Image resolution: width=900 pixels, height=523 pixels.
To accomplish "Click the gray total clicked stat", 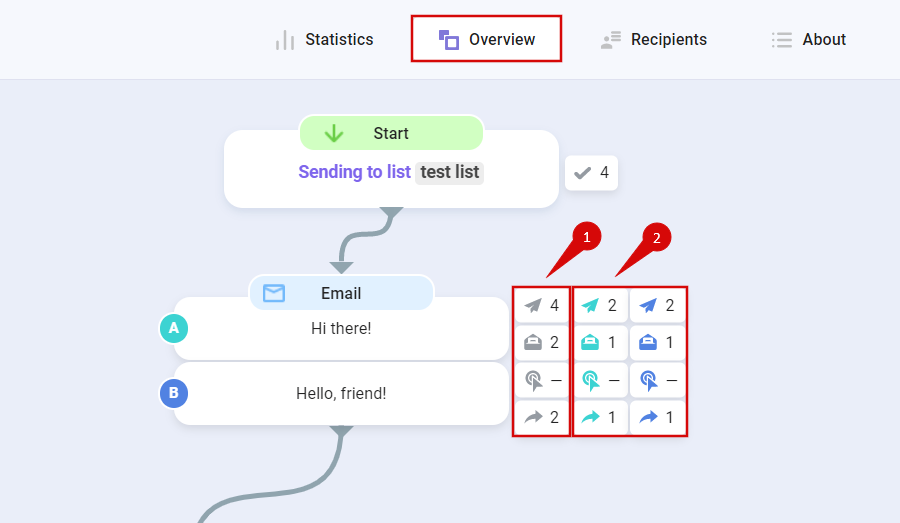I will pos(542,380).
